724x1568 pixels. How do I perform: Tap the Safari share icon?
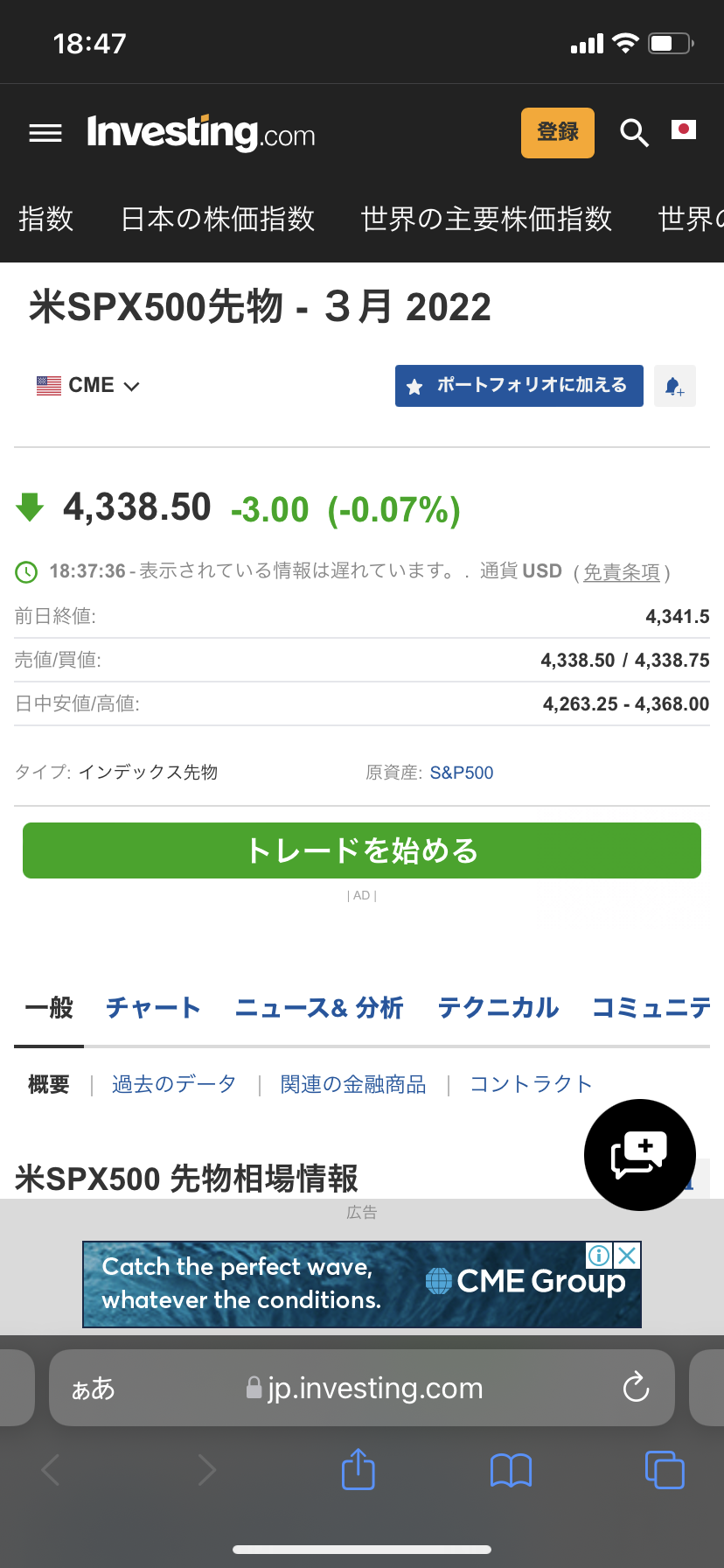358,1469
